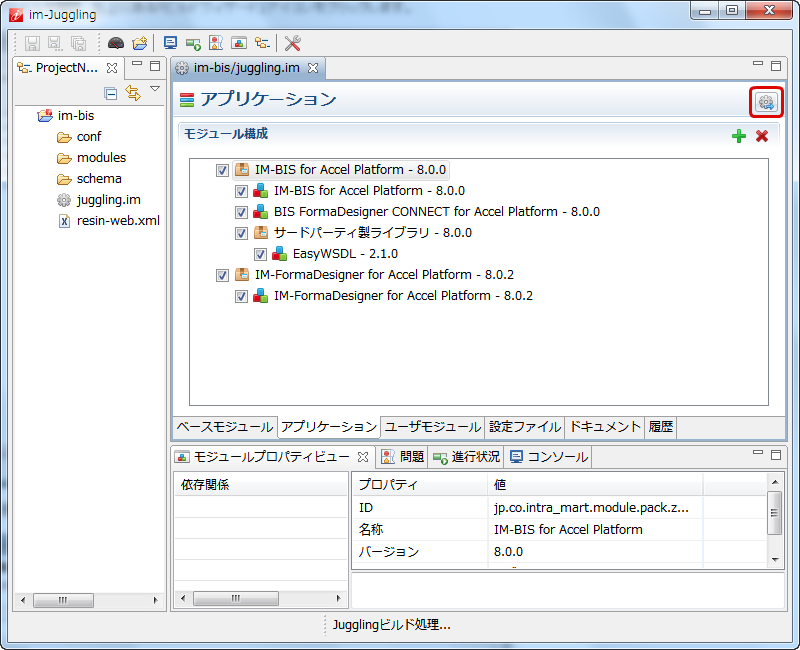Click the build gear icon highlighted in red
Viewport: 800px width, 650px height.
(766, 103)
